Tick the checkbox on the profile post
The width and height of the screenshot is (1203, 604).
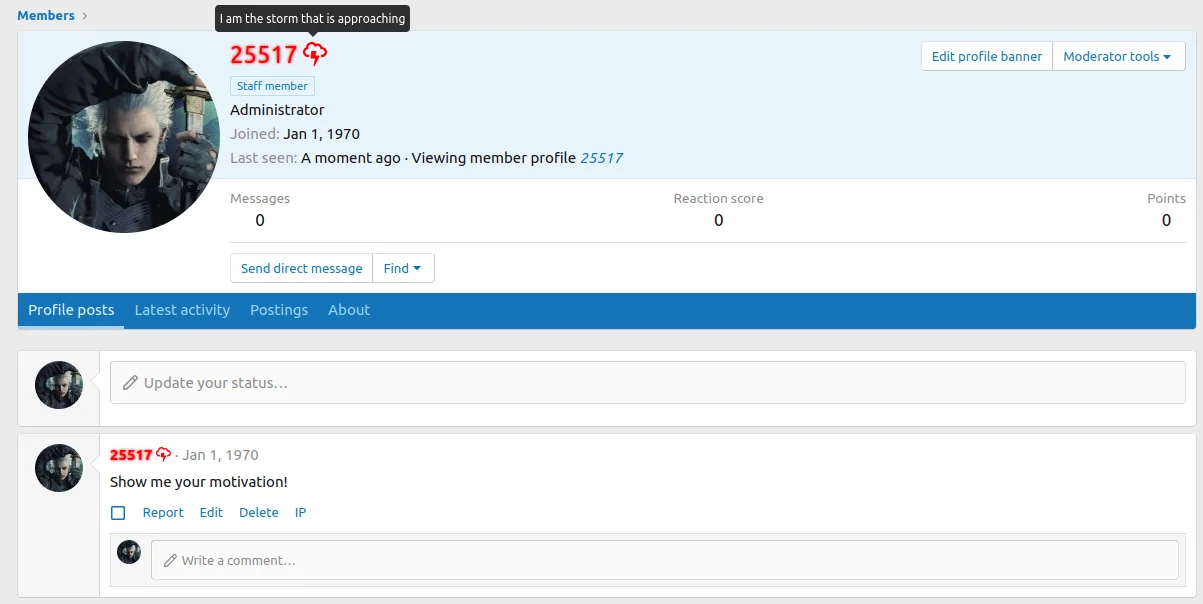click(118, 513)
